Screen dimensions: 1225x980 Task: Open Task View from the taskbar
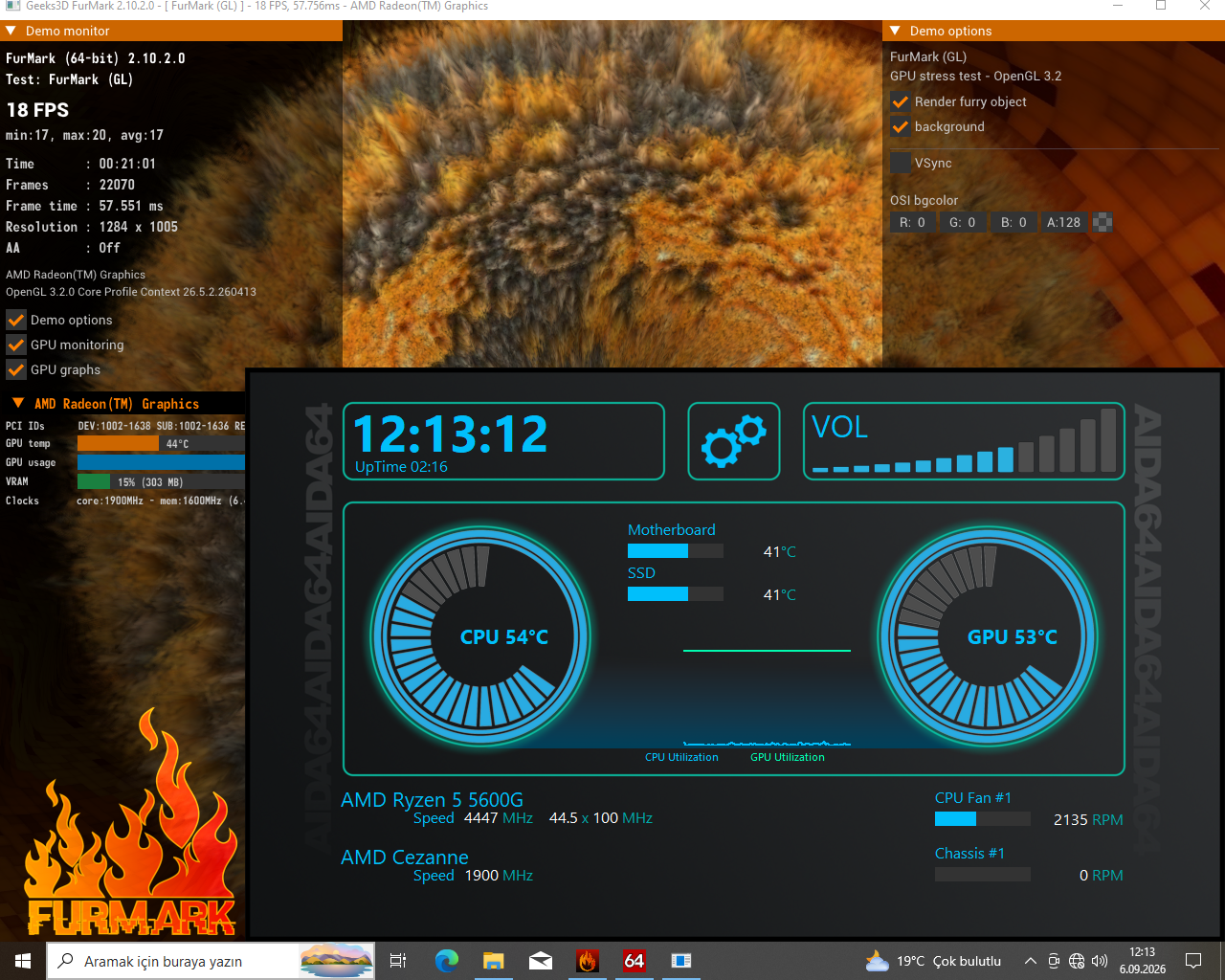tap(398, 961)
